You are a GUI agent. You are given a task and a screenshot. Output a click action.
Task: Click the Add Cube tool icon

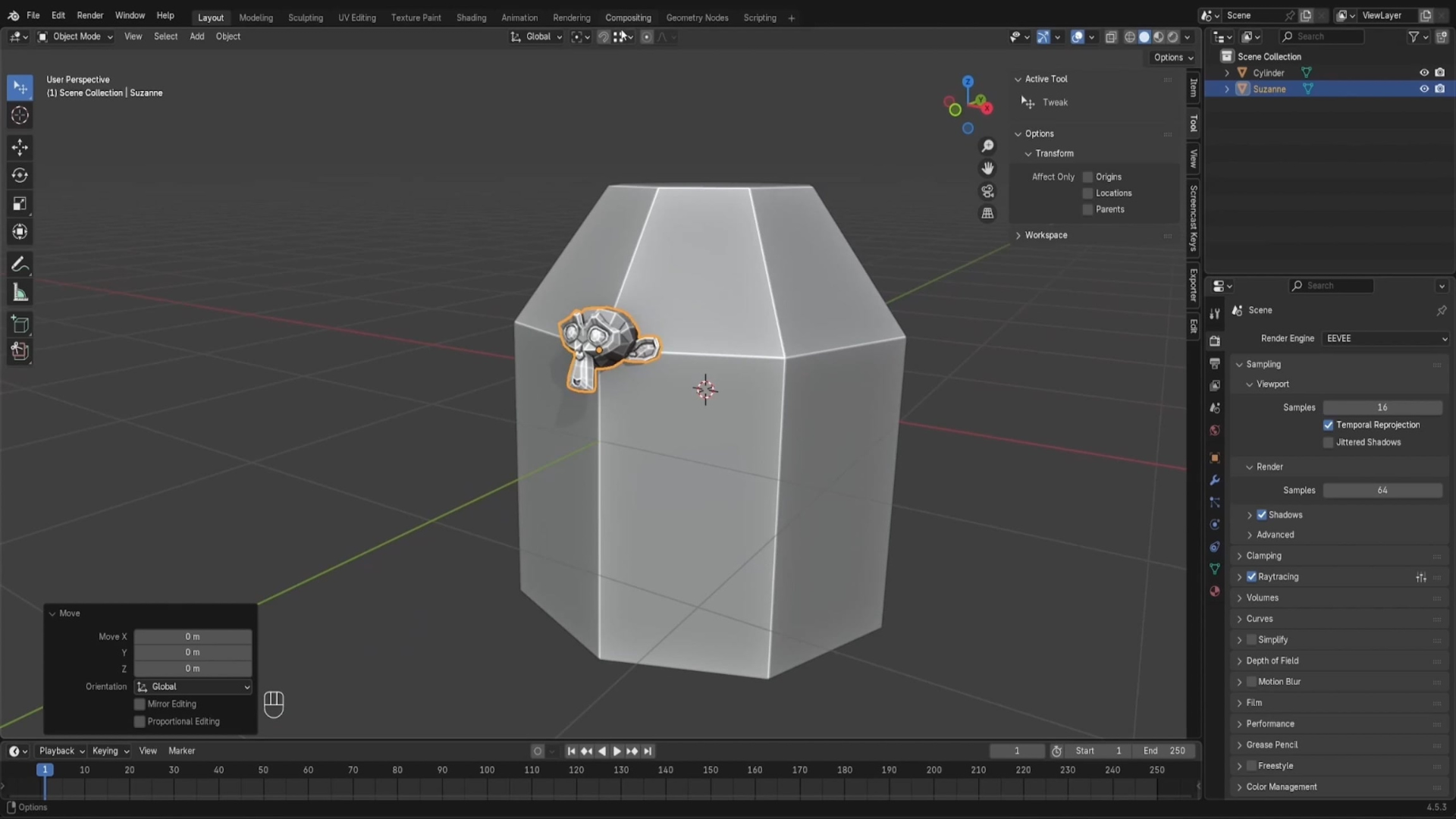20,325
